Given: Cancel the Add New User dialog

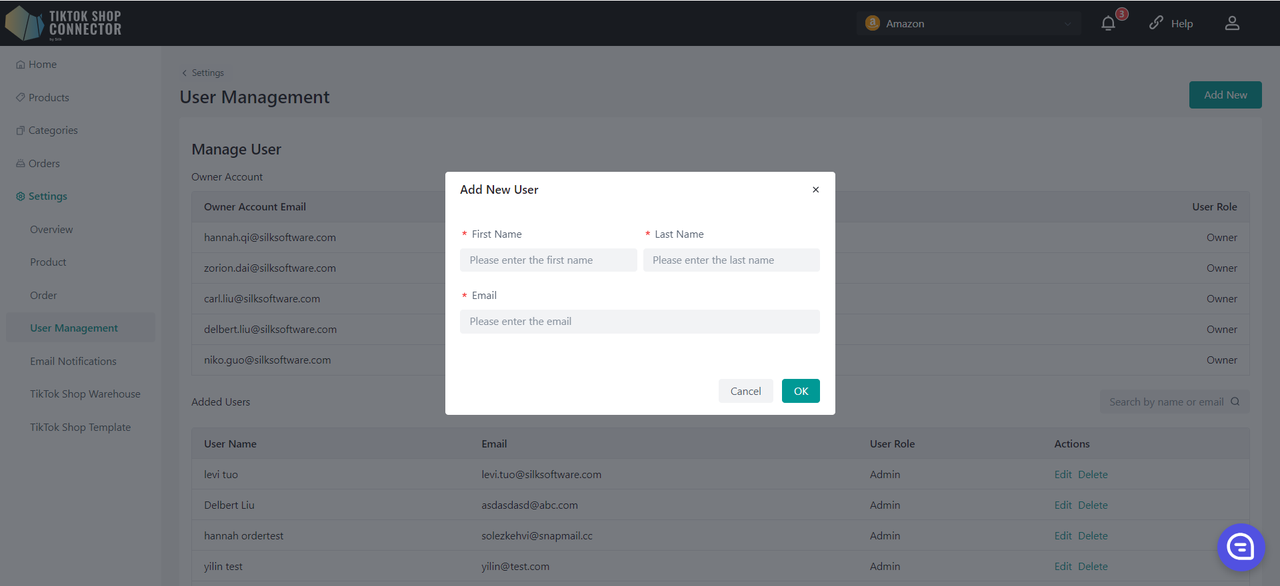Looking at the screenshot, I should tap(745, 391).
